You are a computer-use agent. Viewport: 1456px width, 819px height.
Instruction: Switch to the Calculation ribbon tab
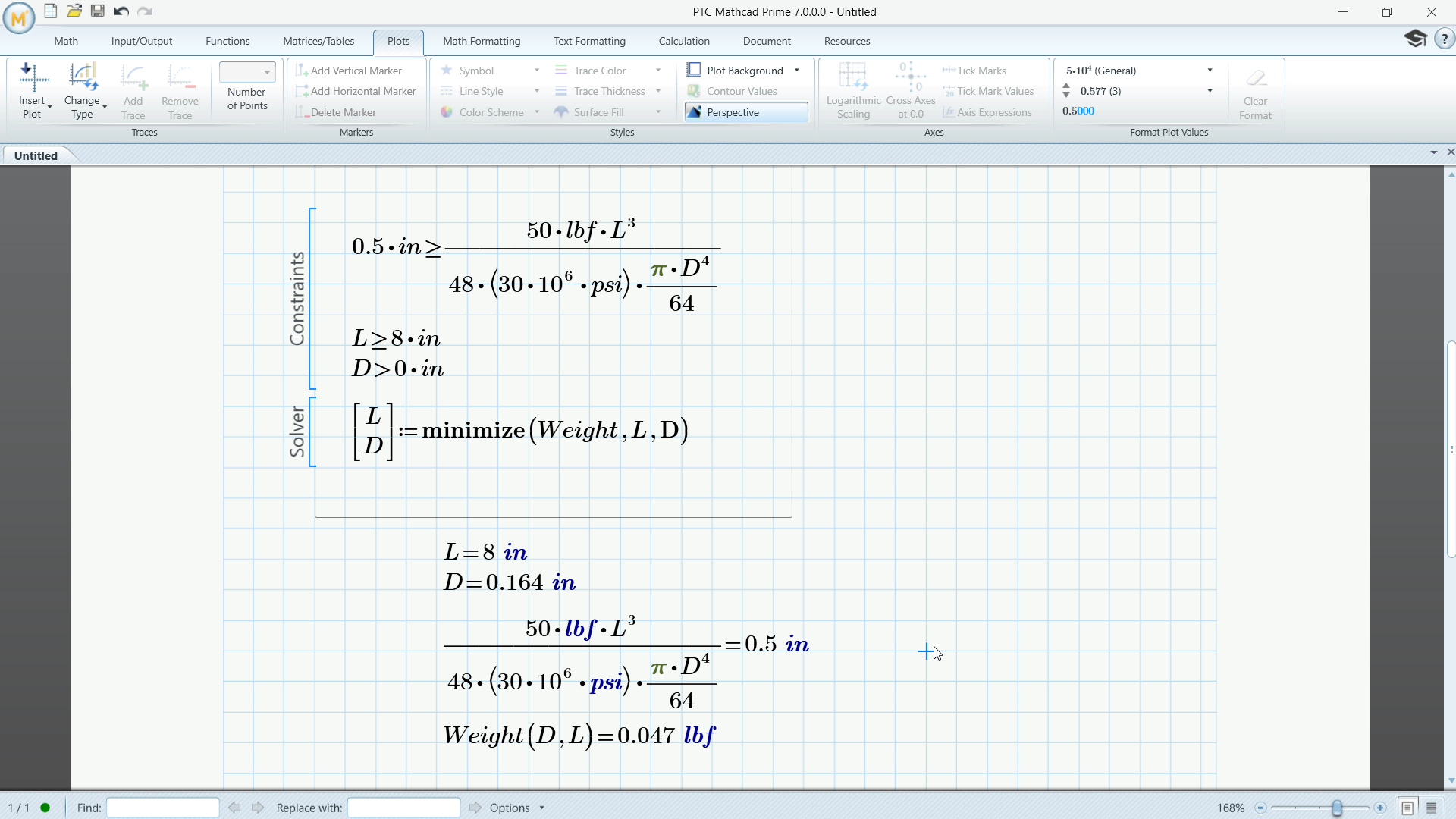click(684, 41)
